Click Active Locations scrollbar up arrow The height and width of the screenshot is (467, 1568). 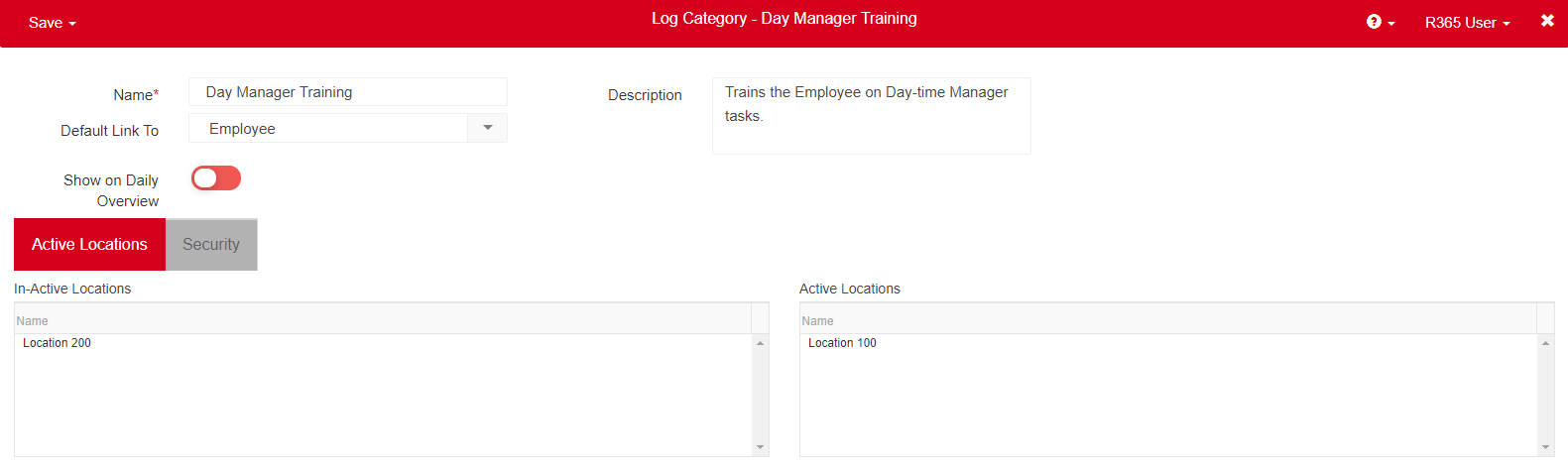coord(1546,343)
